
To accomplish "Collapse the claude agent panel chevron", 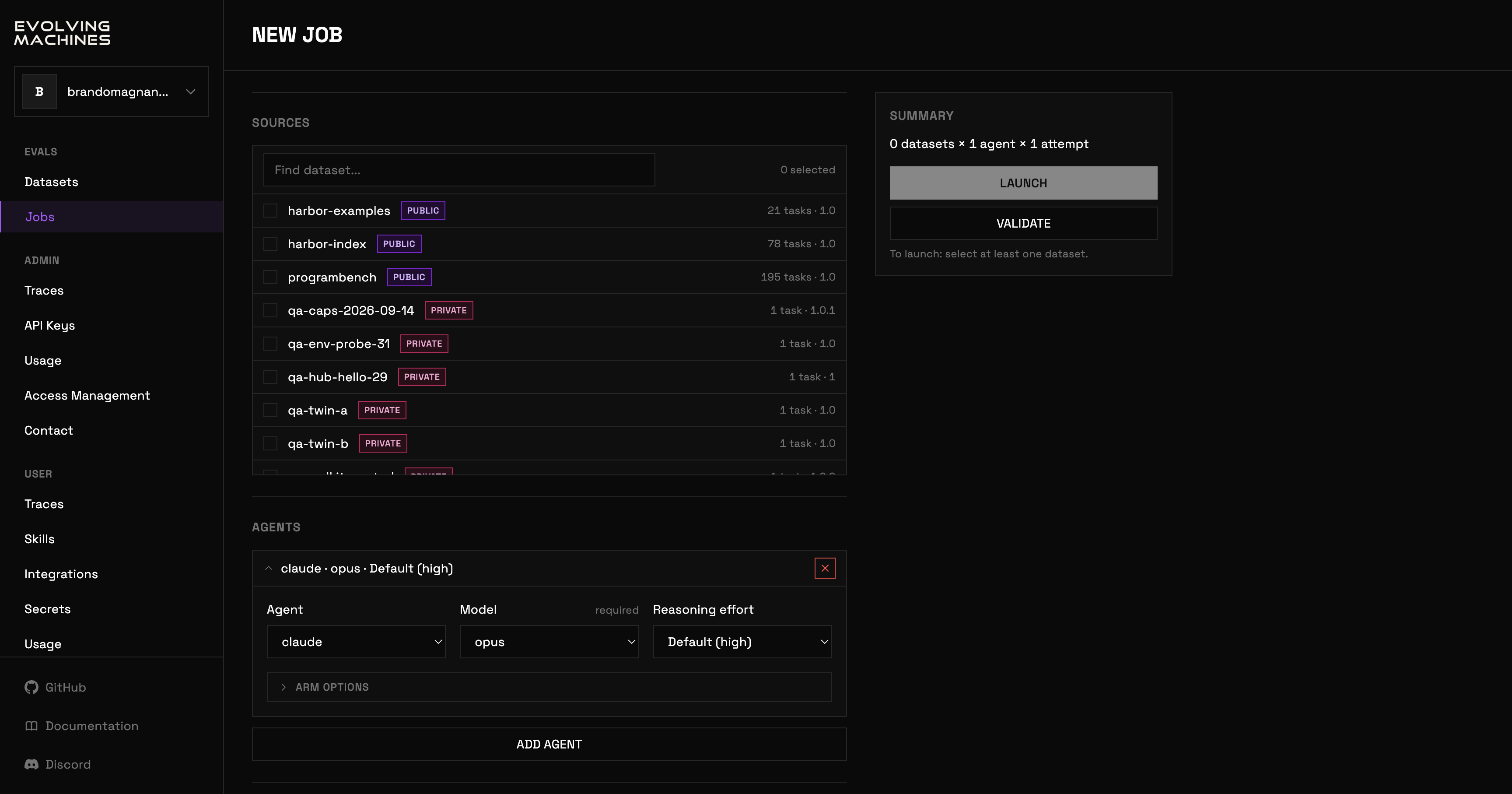I will (x=268, y=568).
